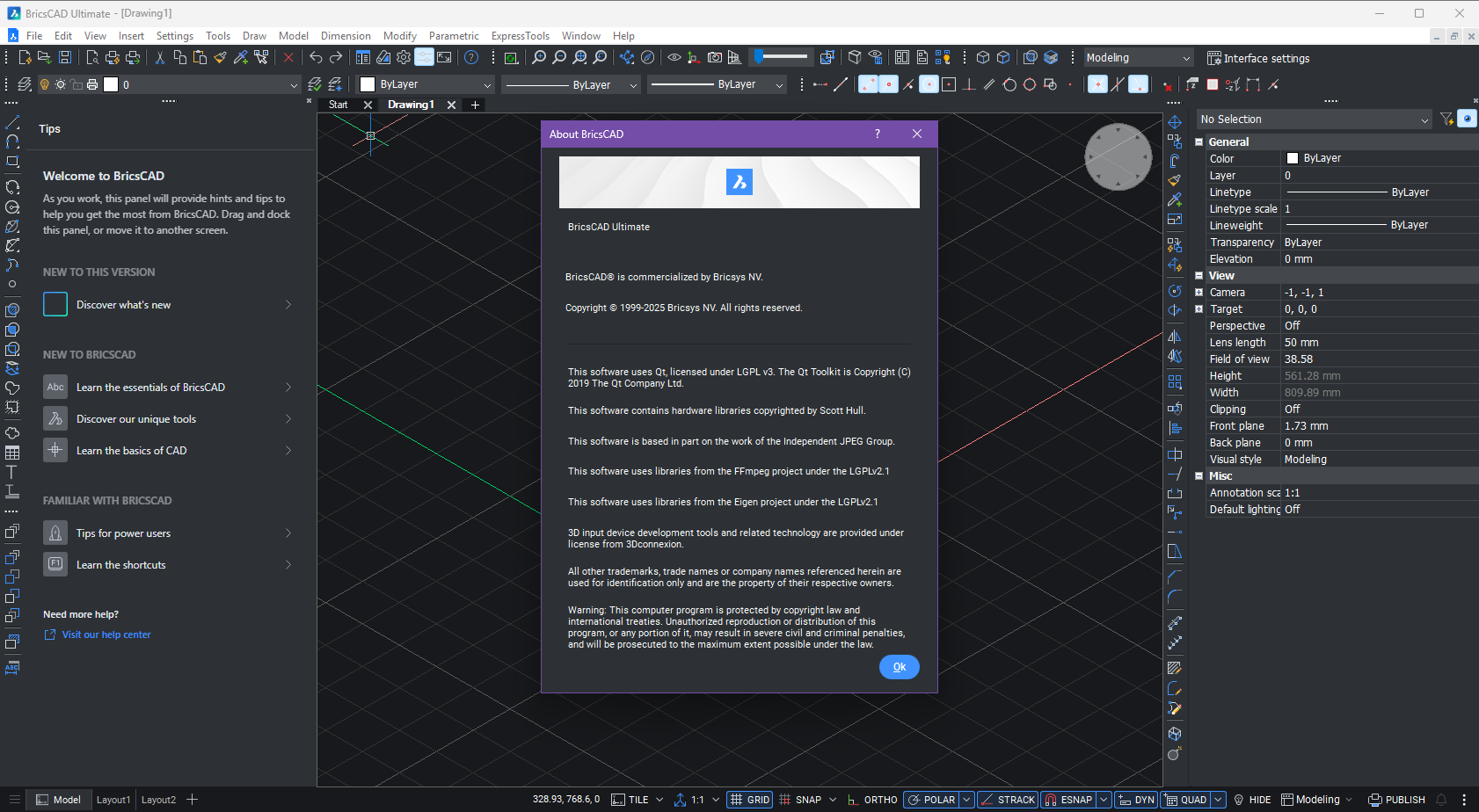The image size is (1479, 812).
Task: Open the Modeling workspace dropdown
Action: point(1138,58)
